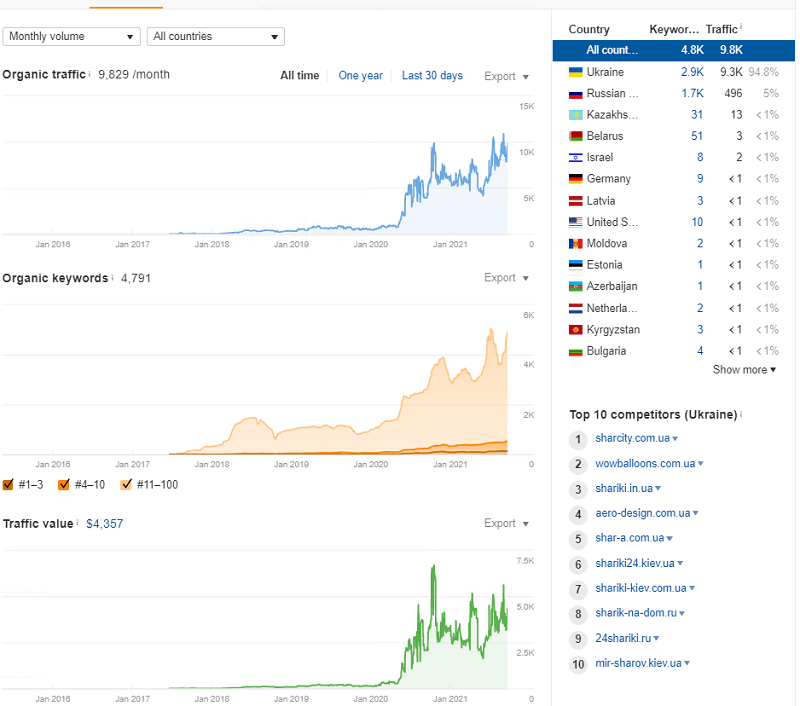Expand Export menu for Organic traffic
800x706 pixels.
[506, 76]
